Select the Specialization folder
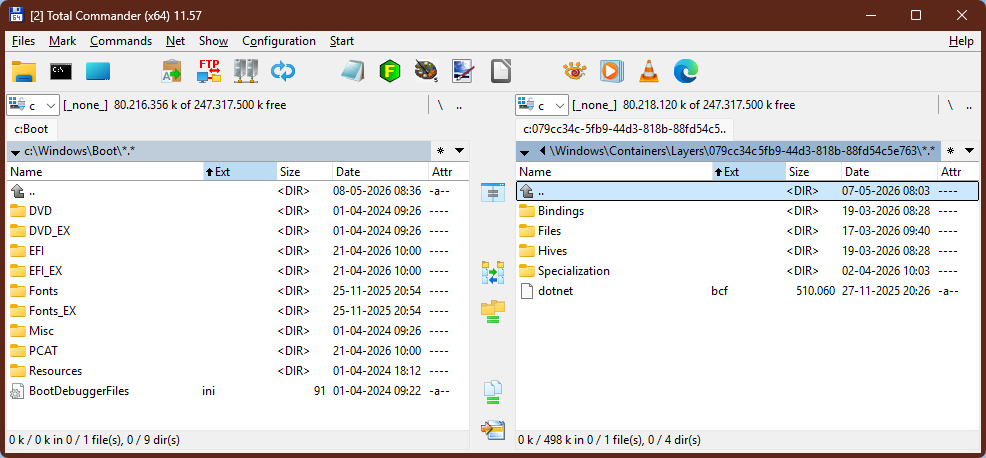 coord(747,271)
